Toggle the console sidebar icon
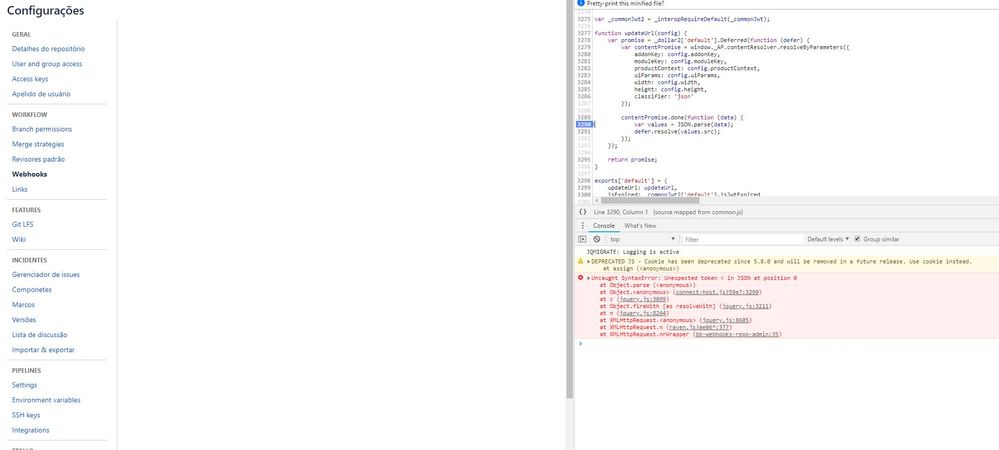 (x=582, y=239)
